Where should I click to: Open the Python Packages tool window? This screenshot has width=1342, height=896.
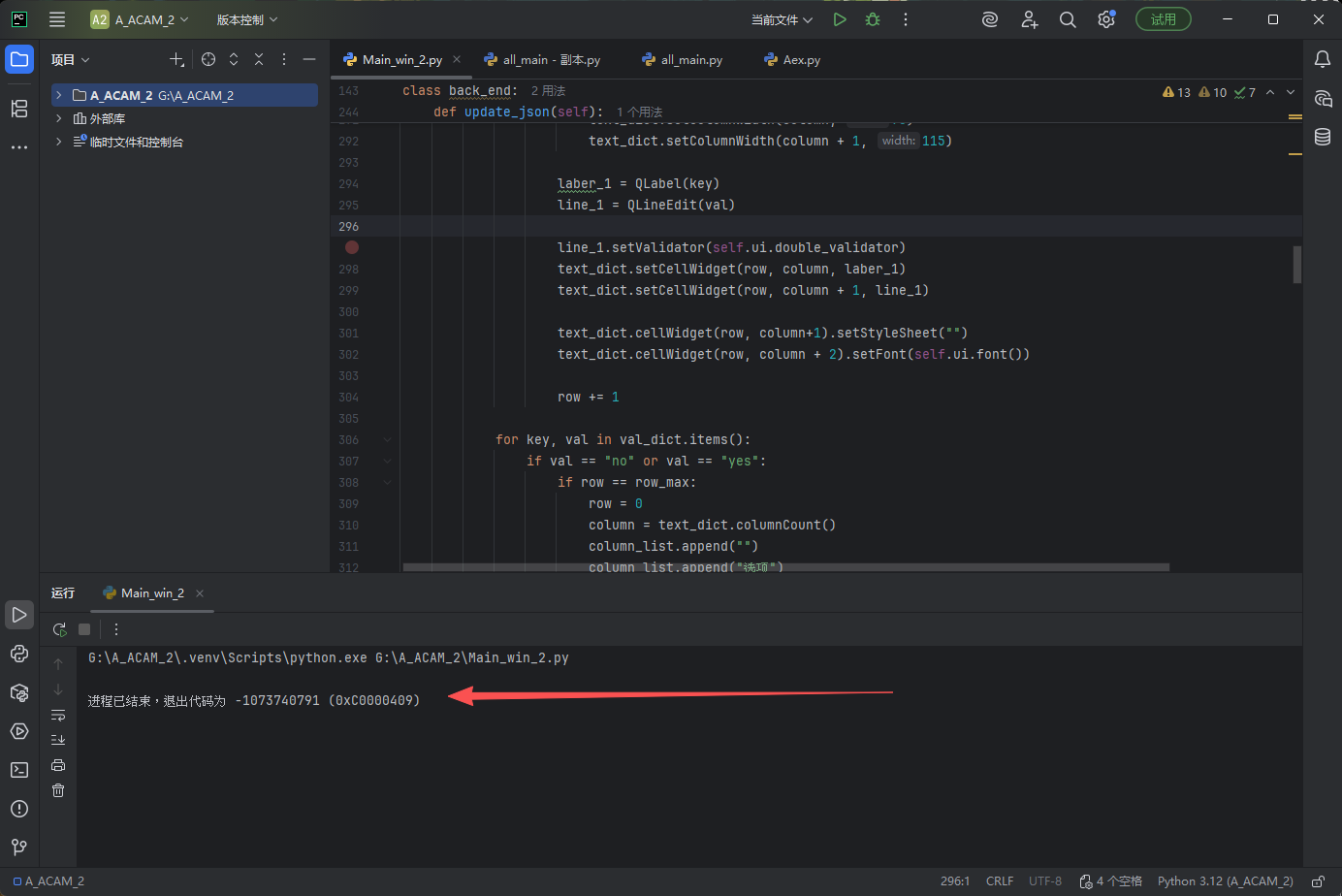coord(19,692)
